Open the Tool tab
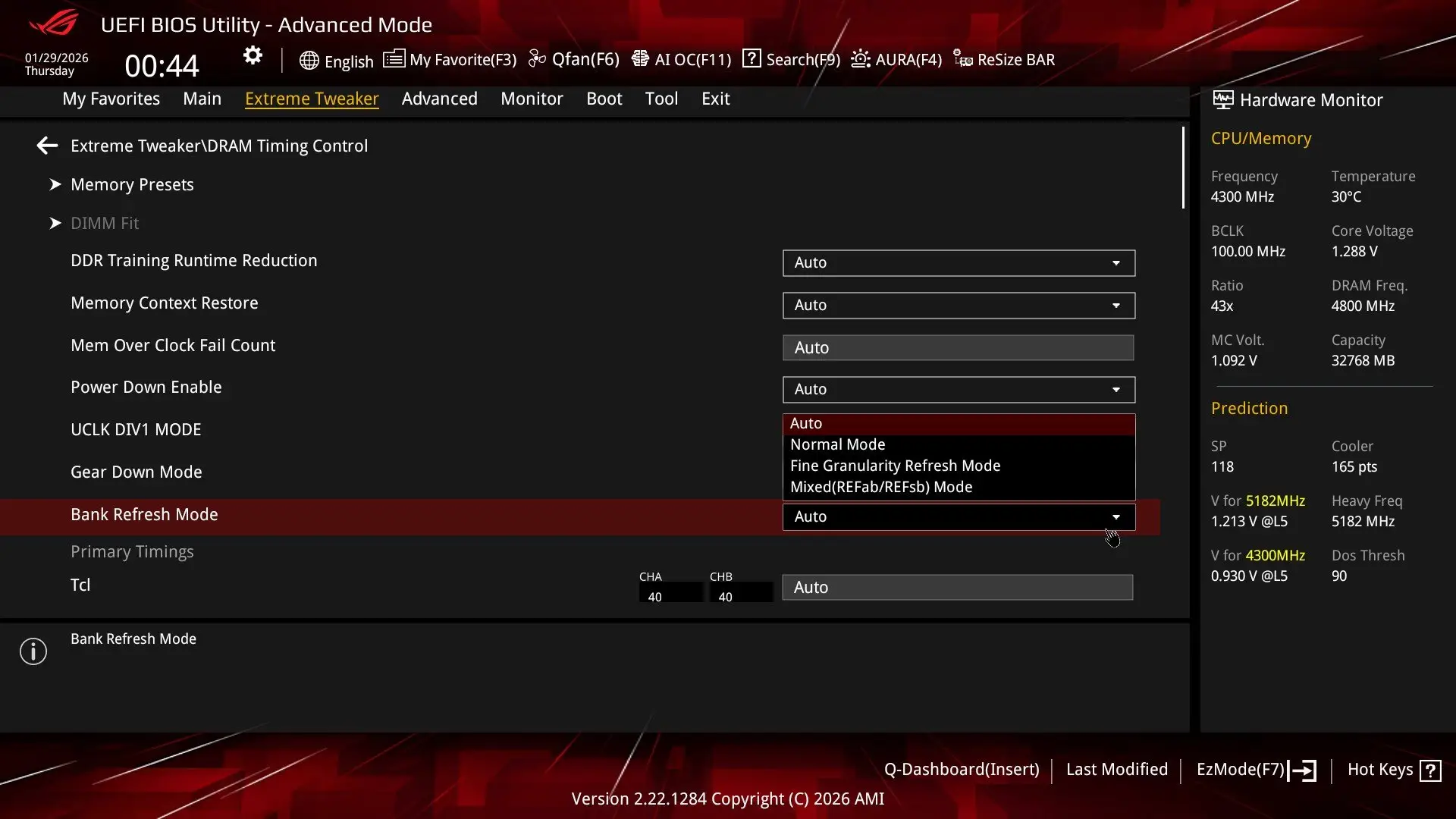1456x819 pixels. 661,99
